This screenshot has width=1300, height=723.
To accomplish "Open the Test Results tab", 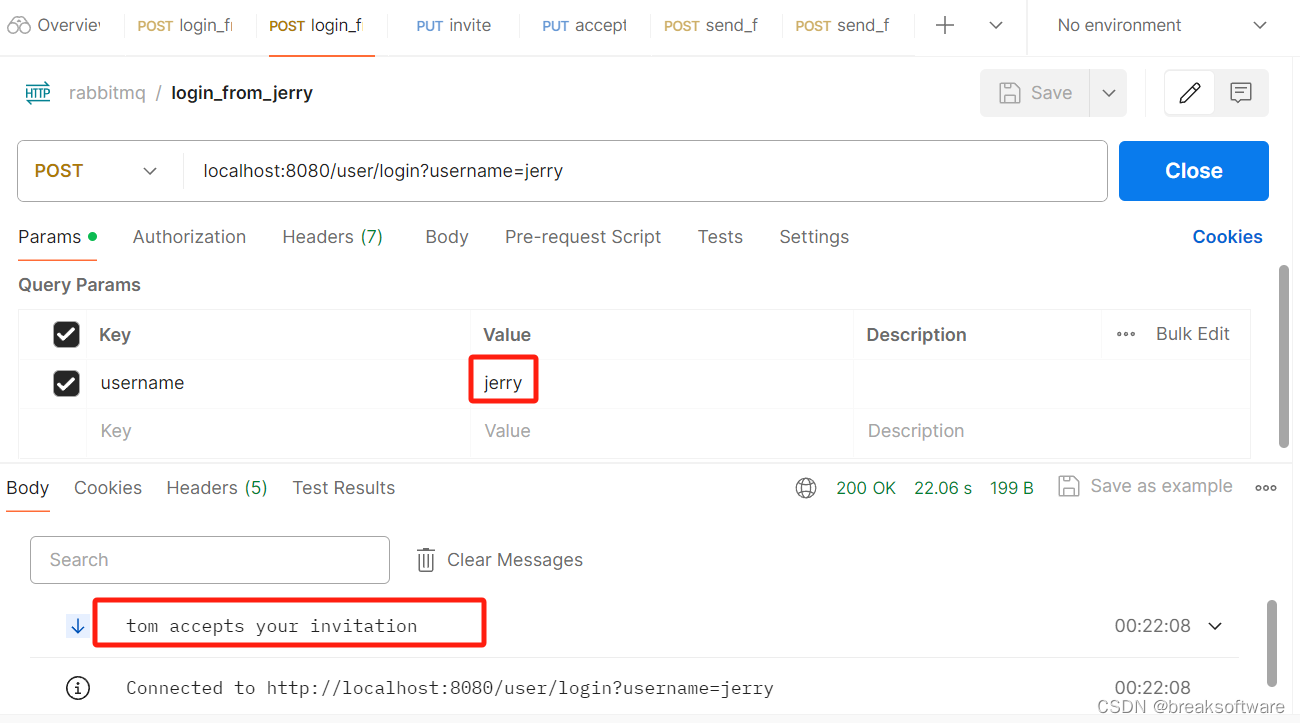I will (344, 488).
